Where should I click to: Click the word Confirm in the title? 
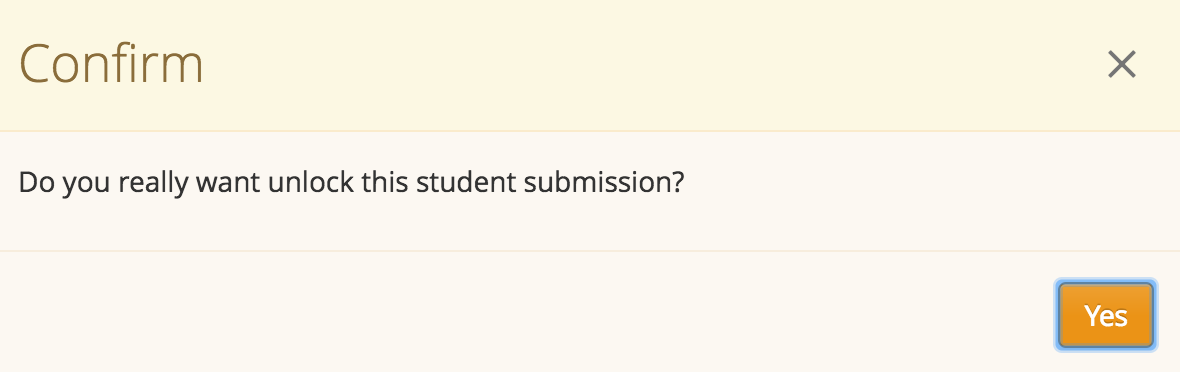tap(111, 63)
